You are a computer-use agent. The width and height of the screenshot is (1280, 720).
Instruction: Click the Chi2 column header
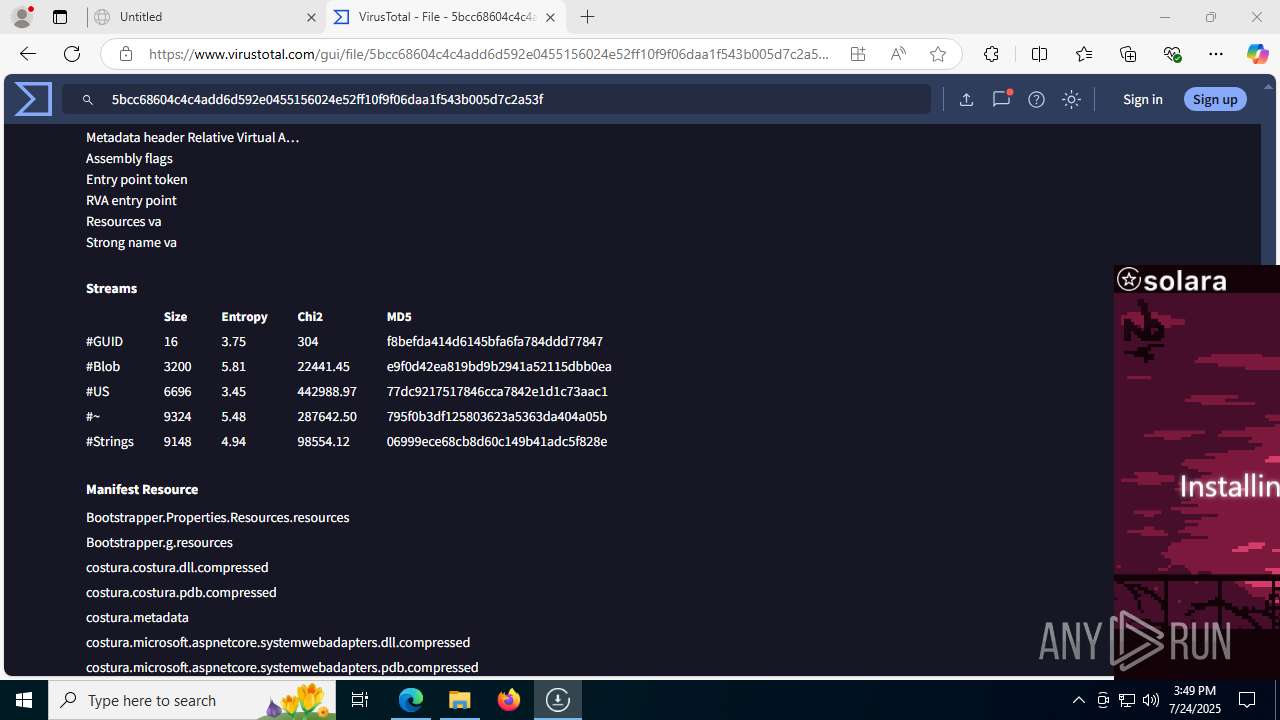310,316
